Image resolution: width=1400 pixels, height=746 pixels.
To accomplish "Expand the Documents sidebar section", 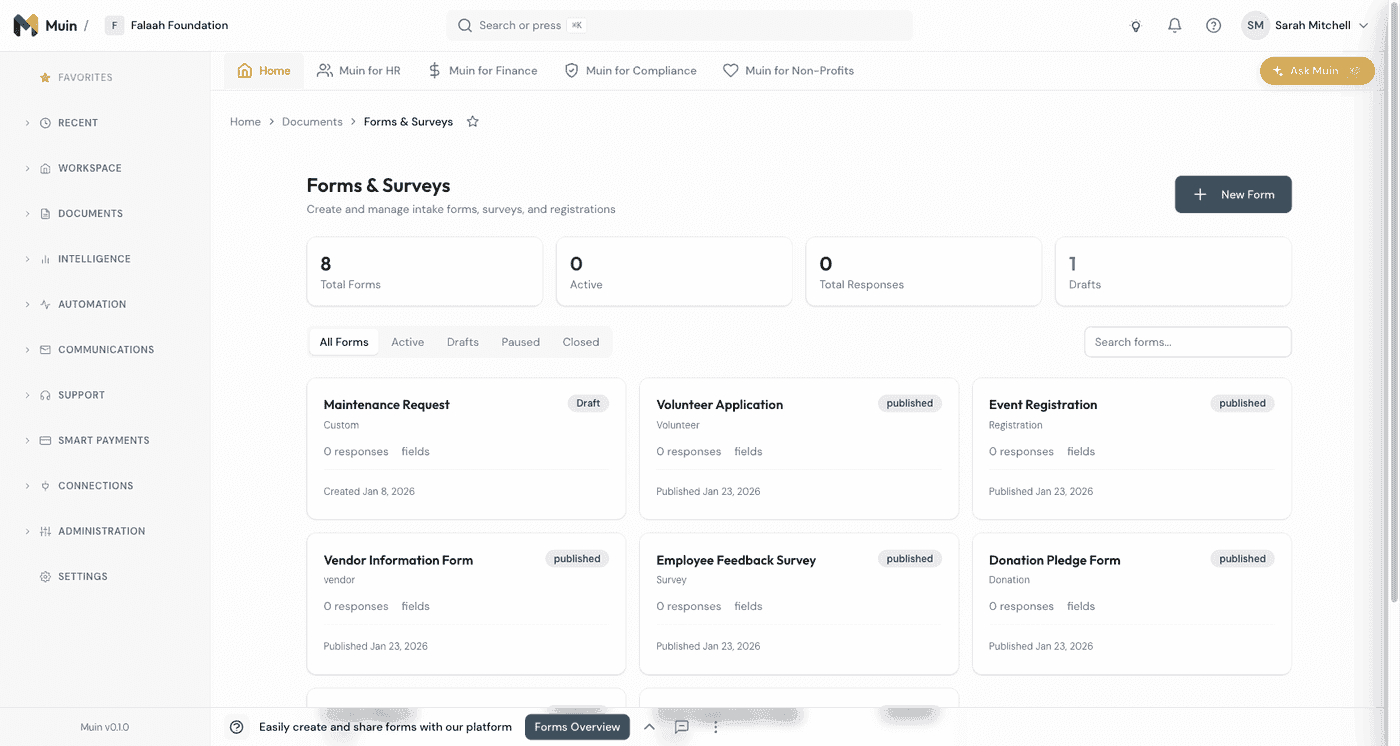I will 90,214.
